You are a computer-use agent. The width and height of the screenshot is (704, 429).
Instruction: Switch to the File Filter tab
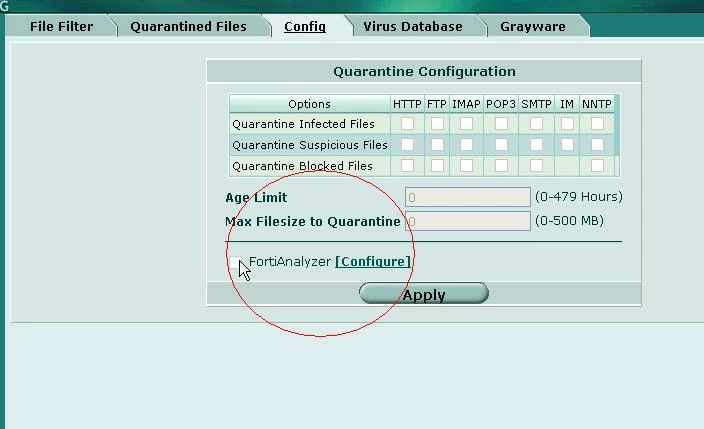coord(62,27)
